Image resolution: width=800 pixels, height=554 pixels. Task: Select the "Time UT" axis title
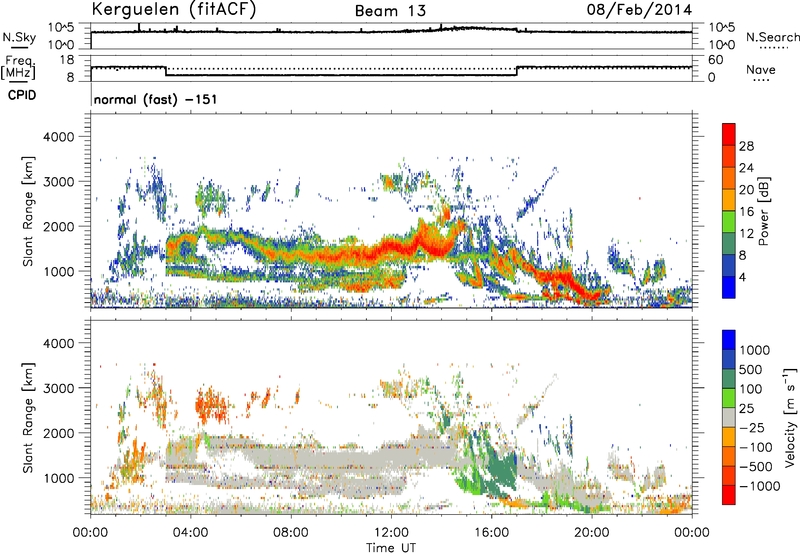click(x=391, y=548)
